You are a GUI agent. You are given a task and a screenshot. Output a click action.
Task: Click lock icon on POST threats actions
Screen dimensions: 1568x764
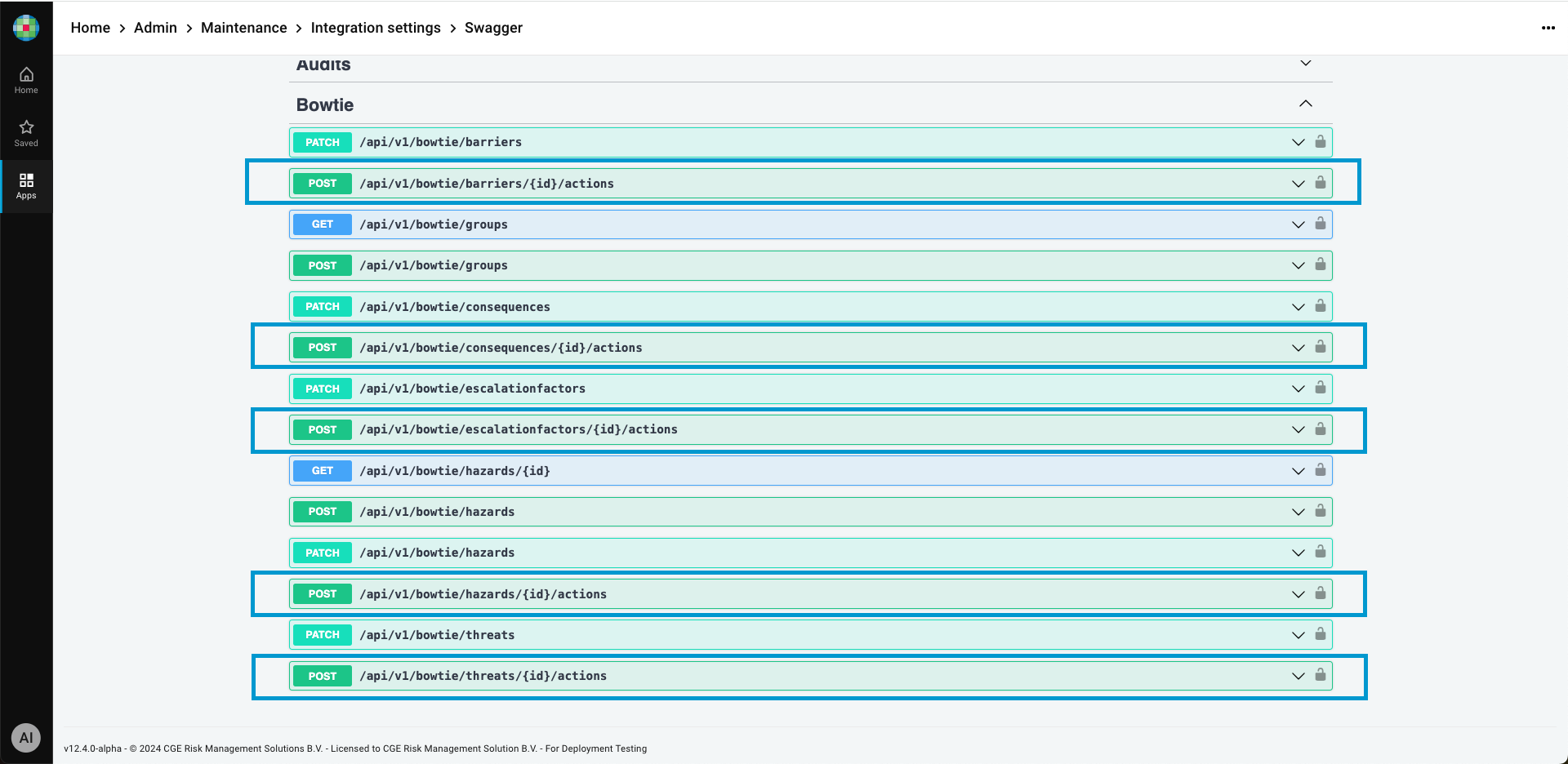tap(1321, 675)
